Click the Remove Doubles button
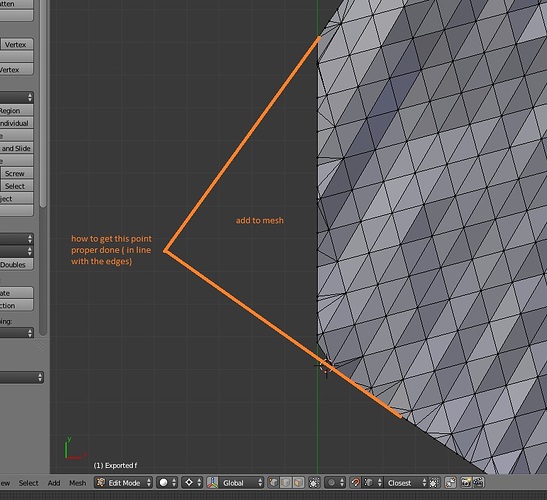547x500 pixels. (16, 264)
